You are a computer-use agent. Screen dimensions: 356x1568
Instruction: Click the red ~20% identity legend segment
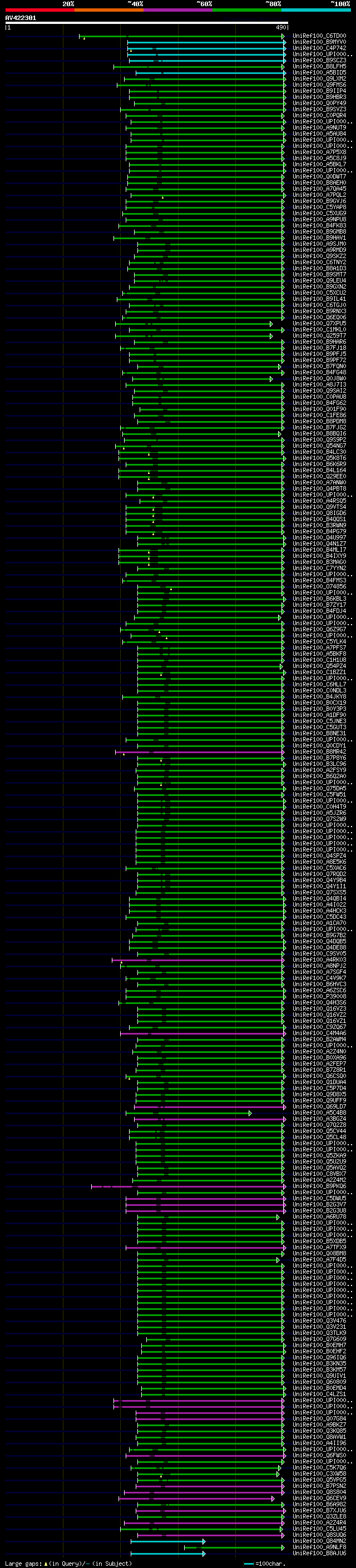(x=39, y=11)
